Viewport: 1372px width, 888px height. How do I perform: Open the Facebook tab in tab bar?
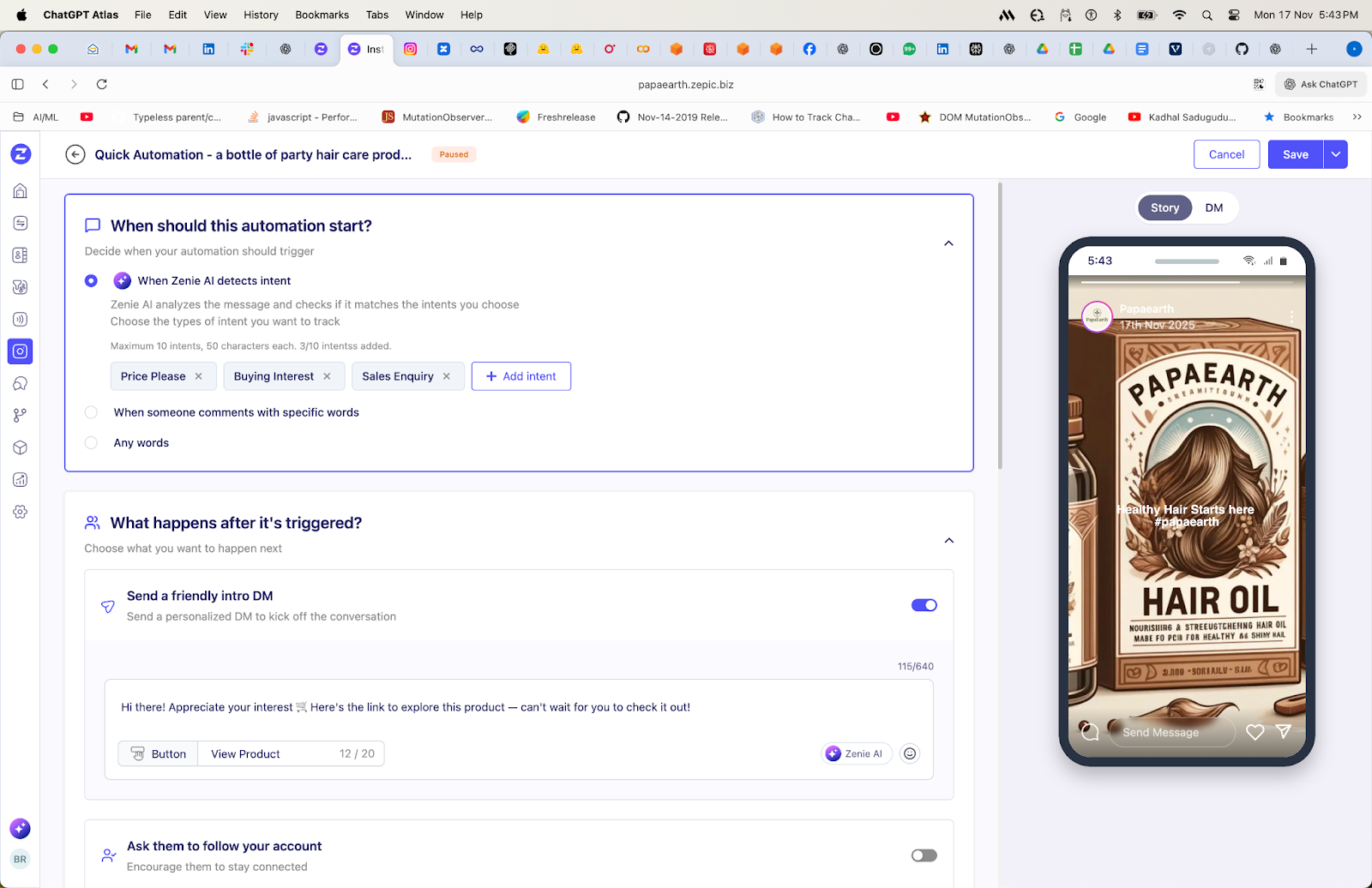coord(809,49)
